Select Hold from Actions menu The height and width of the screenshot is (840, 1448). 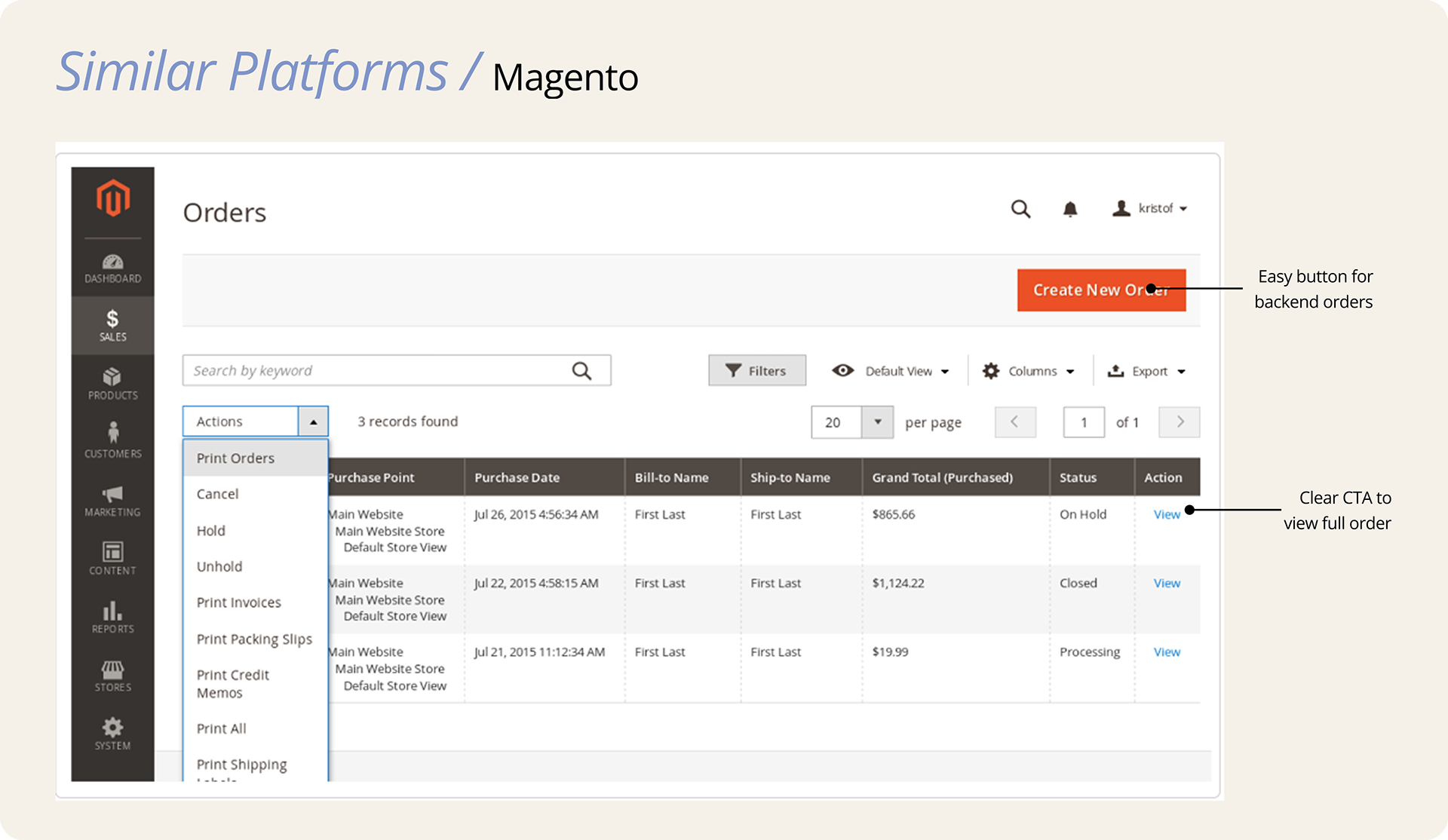click(256, 531)
